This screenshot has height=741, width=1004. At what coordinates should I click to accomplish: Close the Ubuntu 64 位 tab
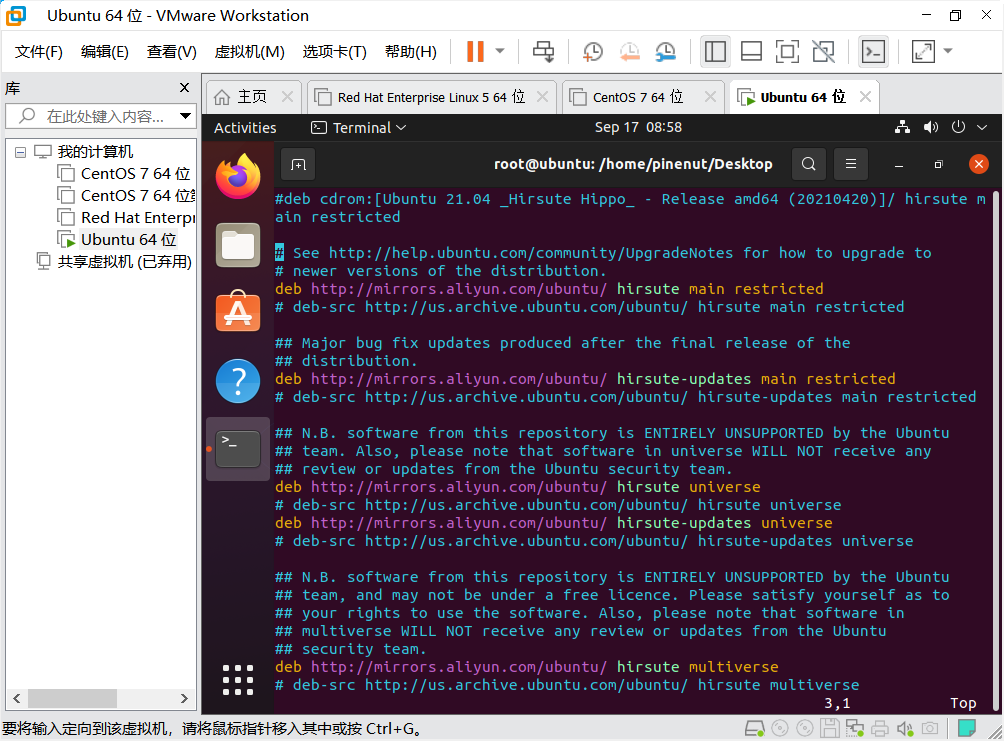point(865,97)
